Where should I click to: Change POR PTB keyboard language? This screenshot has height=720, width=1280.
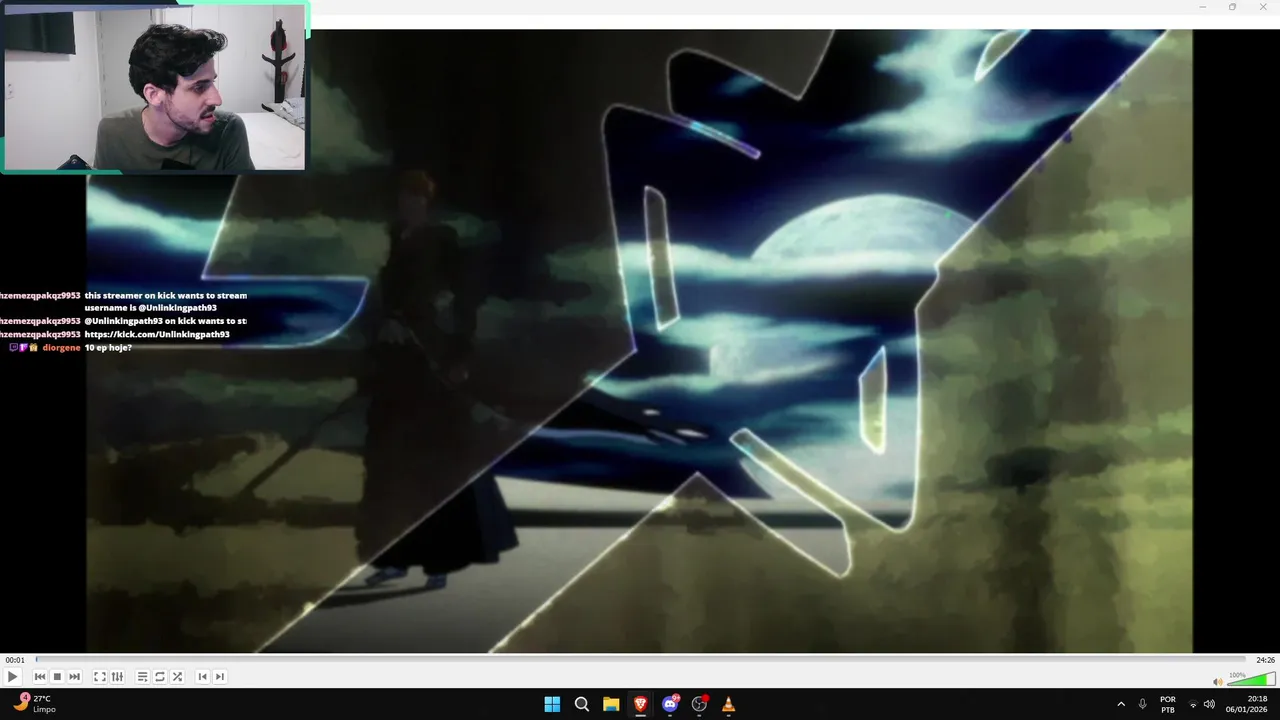point(1168,704)
